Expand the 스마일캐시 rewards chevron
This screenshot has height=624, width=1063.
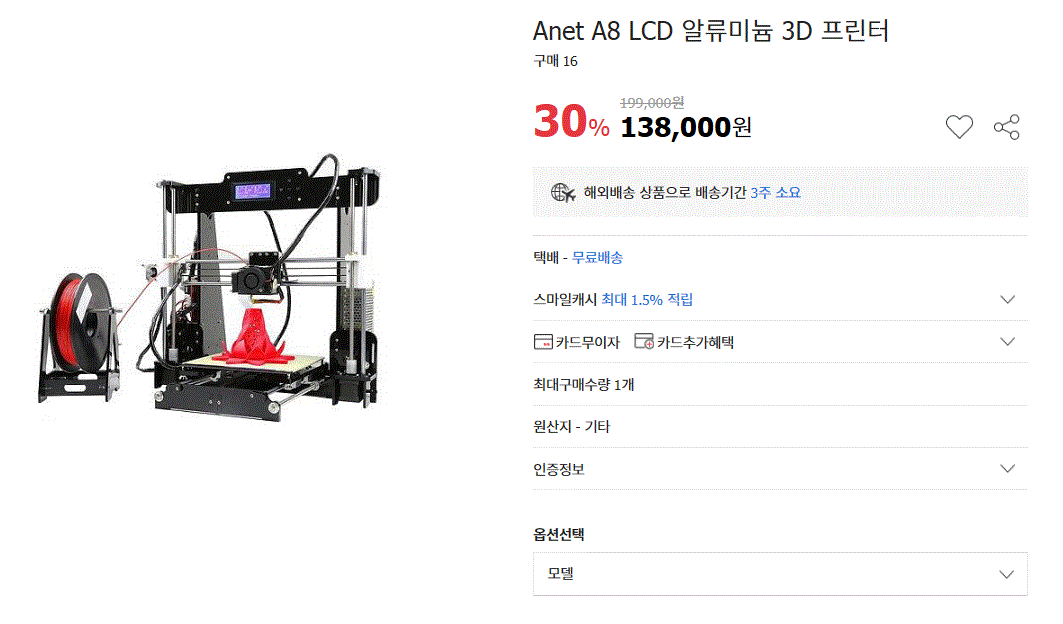[x=1007, y=299]
